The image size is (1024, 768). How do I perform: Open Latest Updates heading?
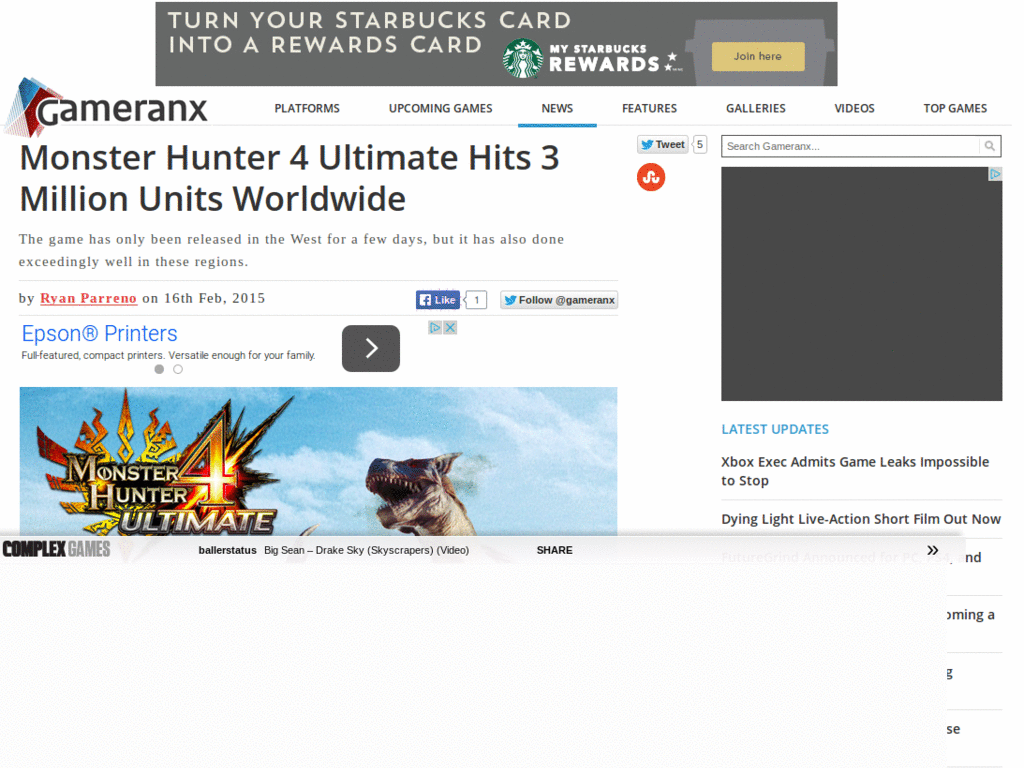point(775,429)
